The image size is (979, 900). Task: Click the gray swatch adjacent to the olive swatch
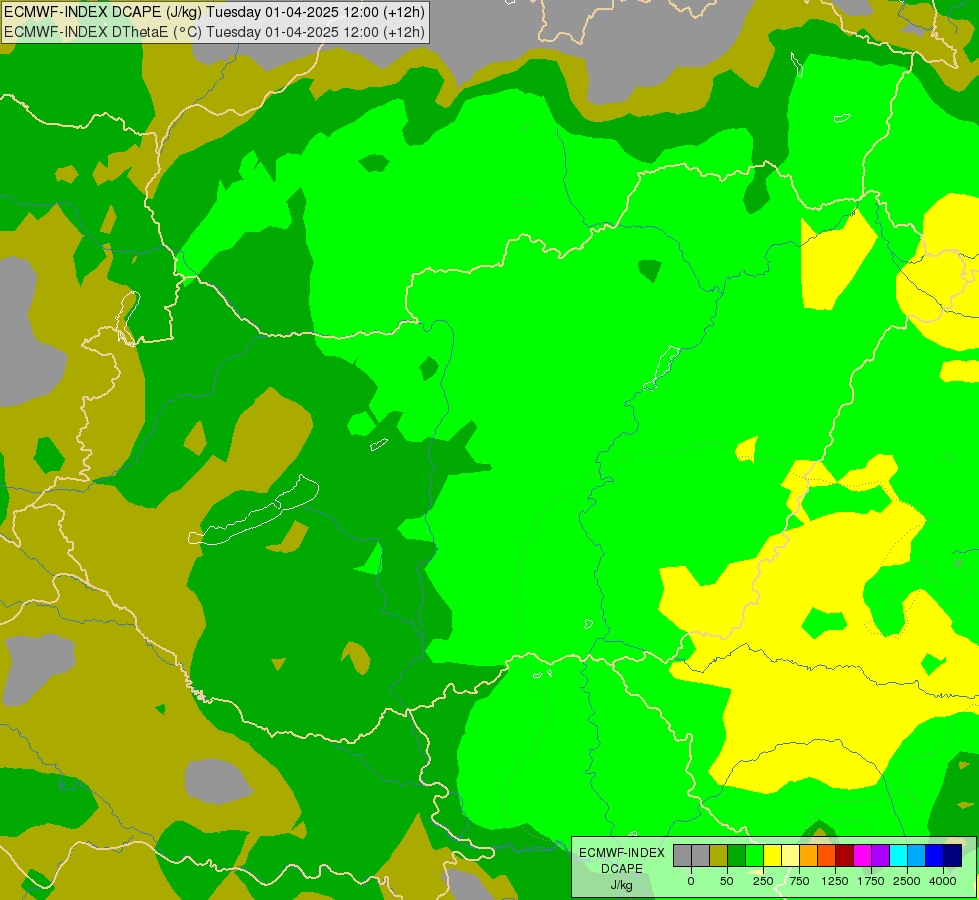[701, 855]
